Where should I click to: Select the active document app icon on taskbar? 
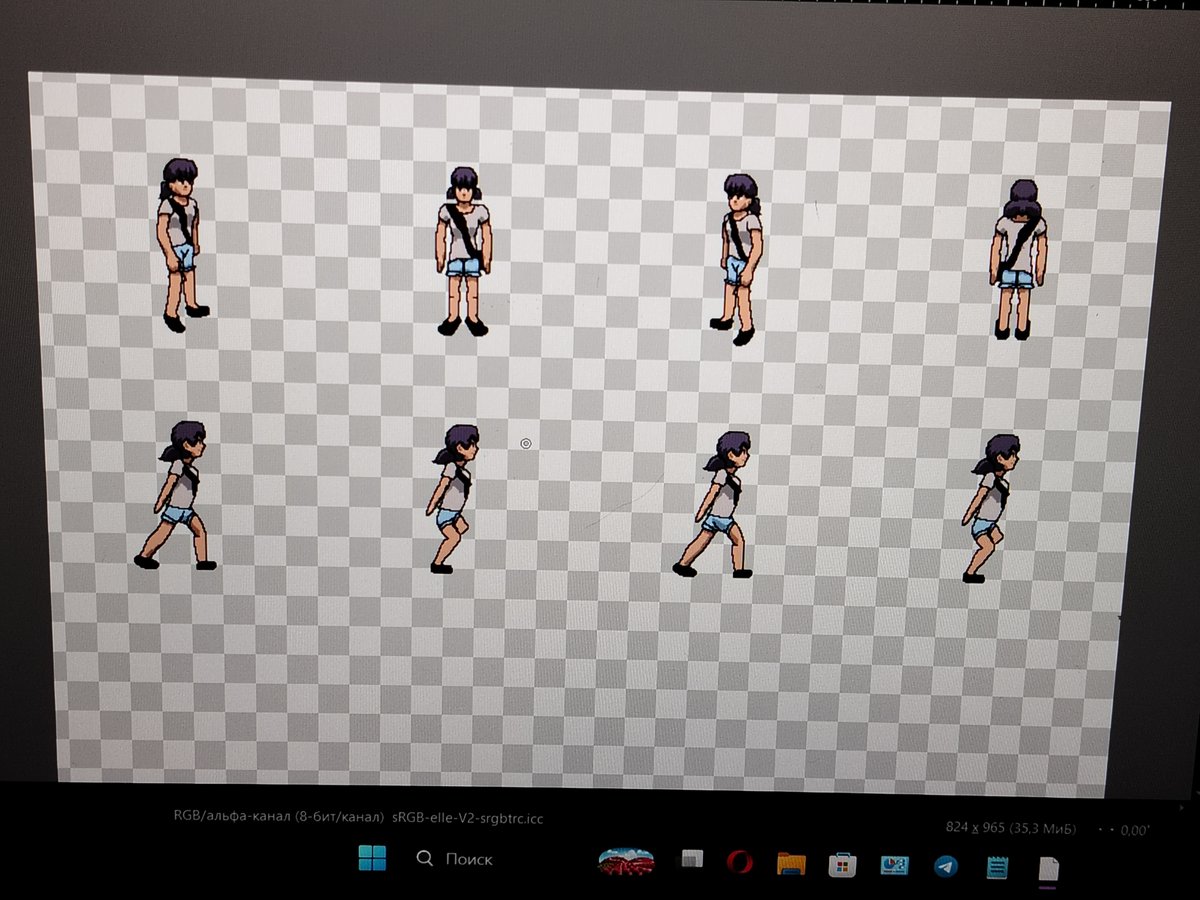[x=1048, y=868]
